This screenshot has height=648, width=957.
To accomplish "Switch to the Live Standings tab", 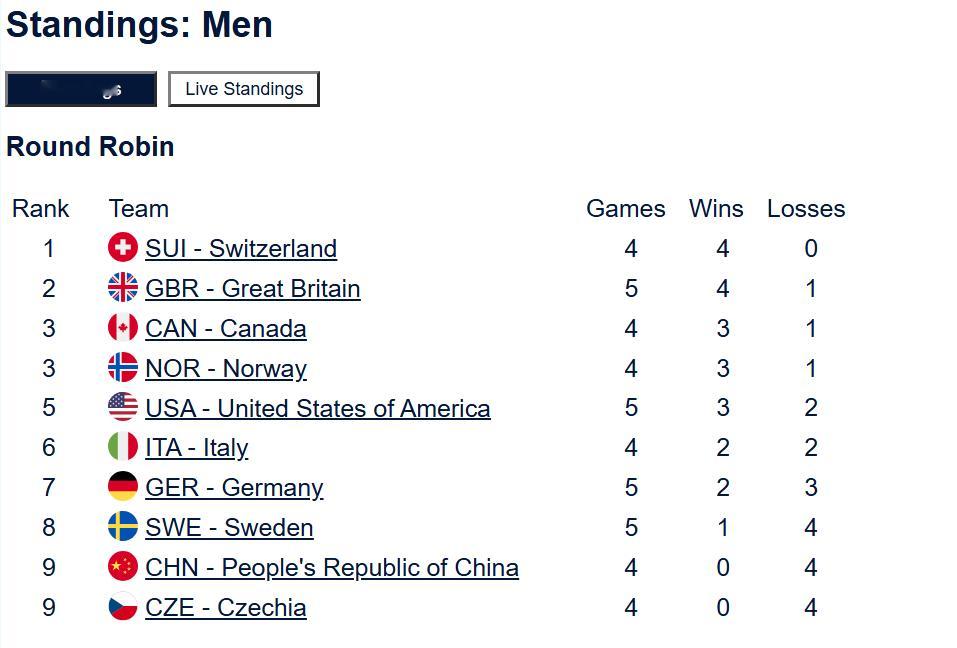I will coord(244,89).
